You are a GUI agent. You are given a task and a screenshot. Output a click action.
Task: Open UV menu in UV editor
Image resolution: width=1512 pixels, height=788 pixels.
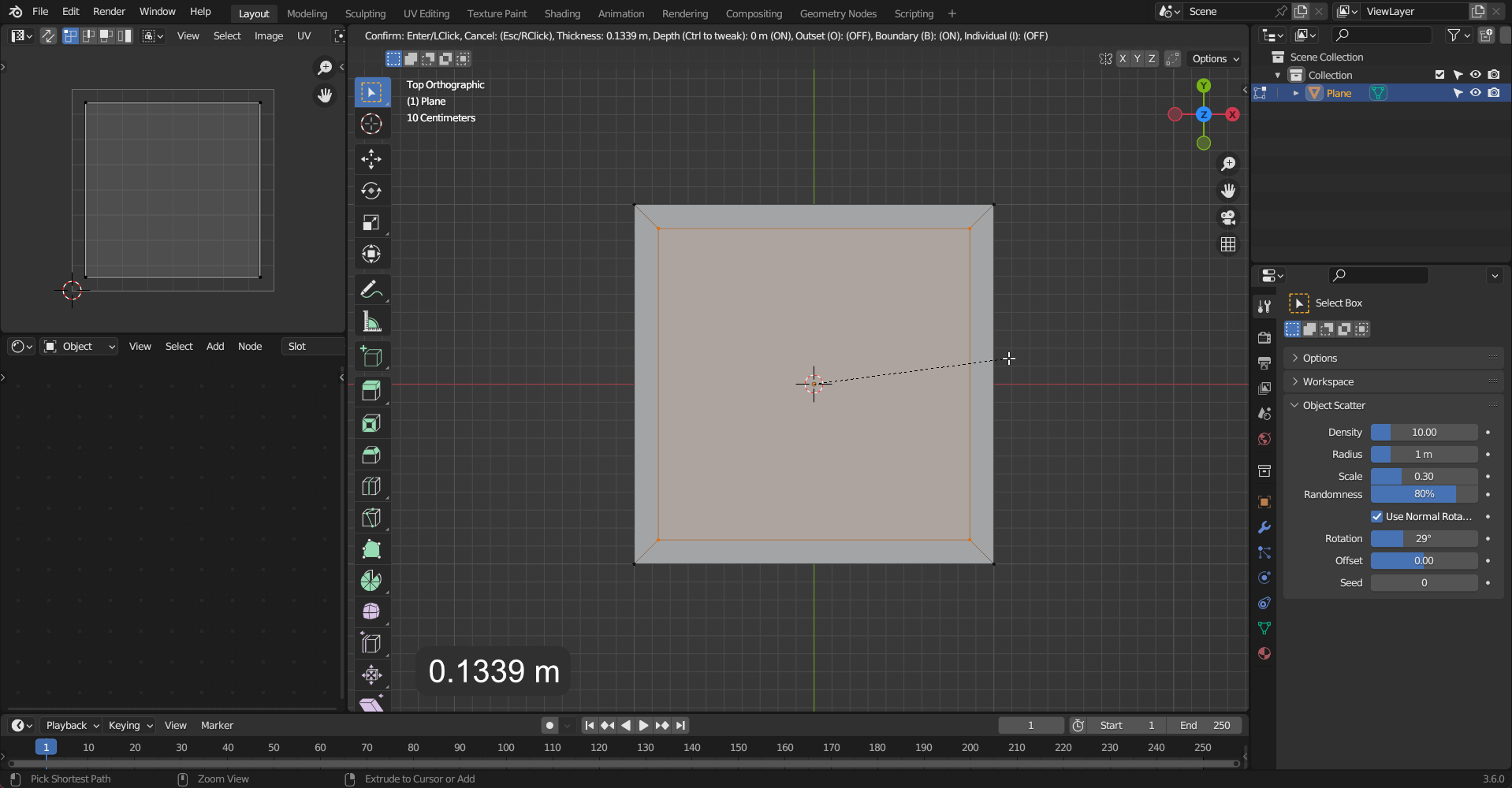[304, 35]
